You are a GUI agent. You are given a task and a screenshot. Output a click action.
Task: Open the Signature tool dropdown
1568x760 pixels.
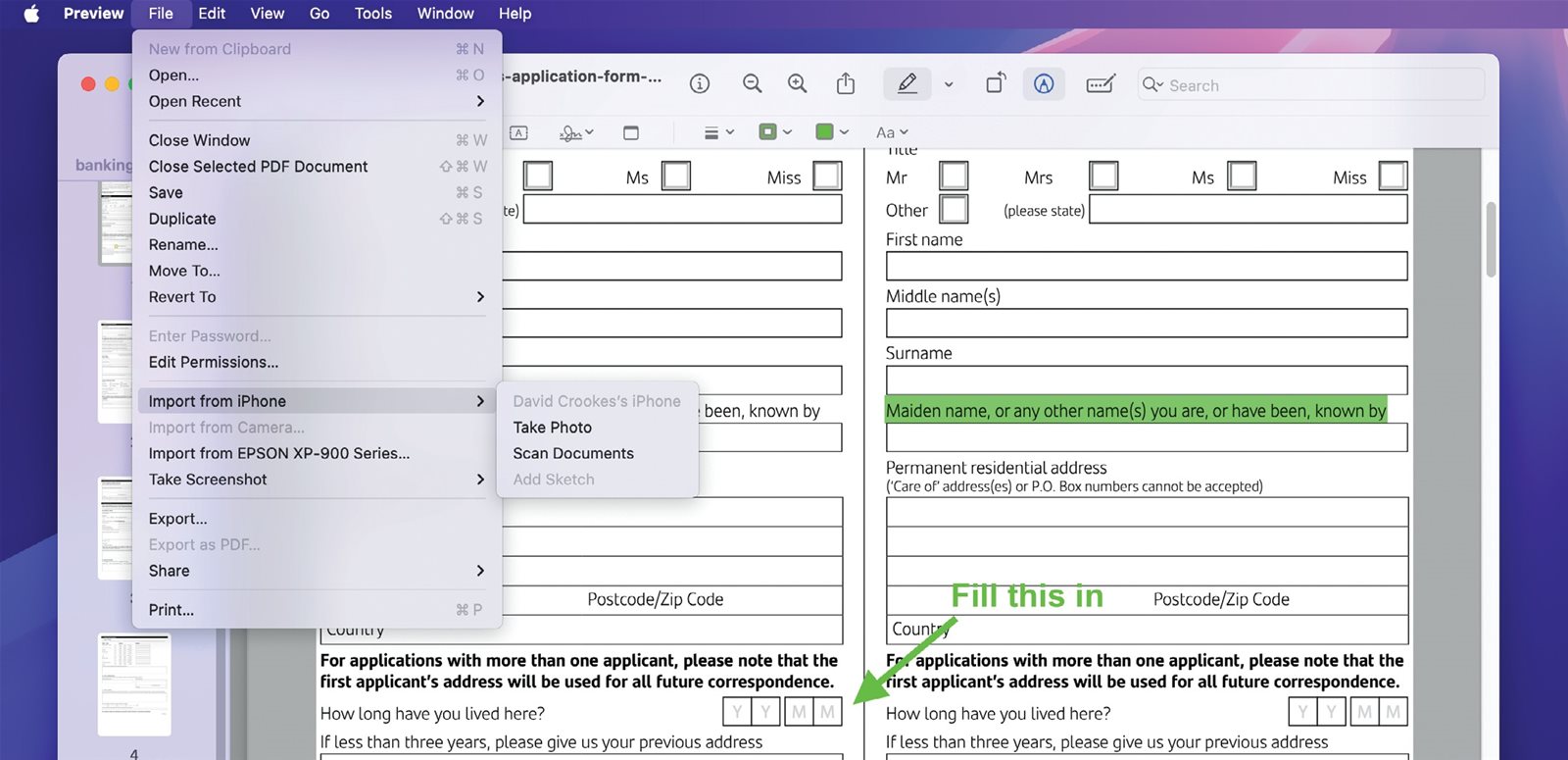tap(576, 132)
